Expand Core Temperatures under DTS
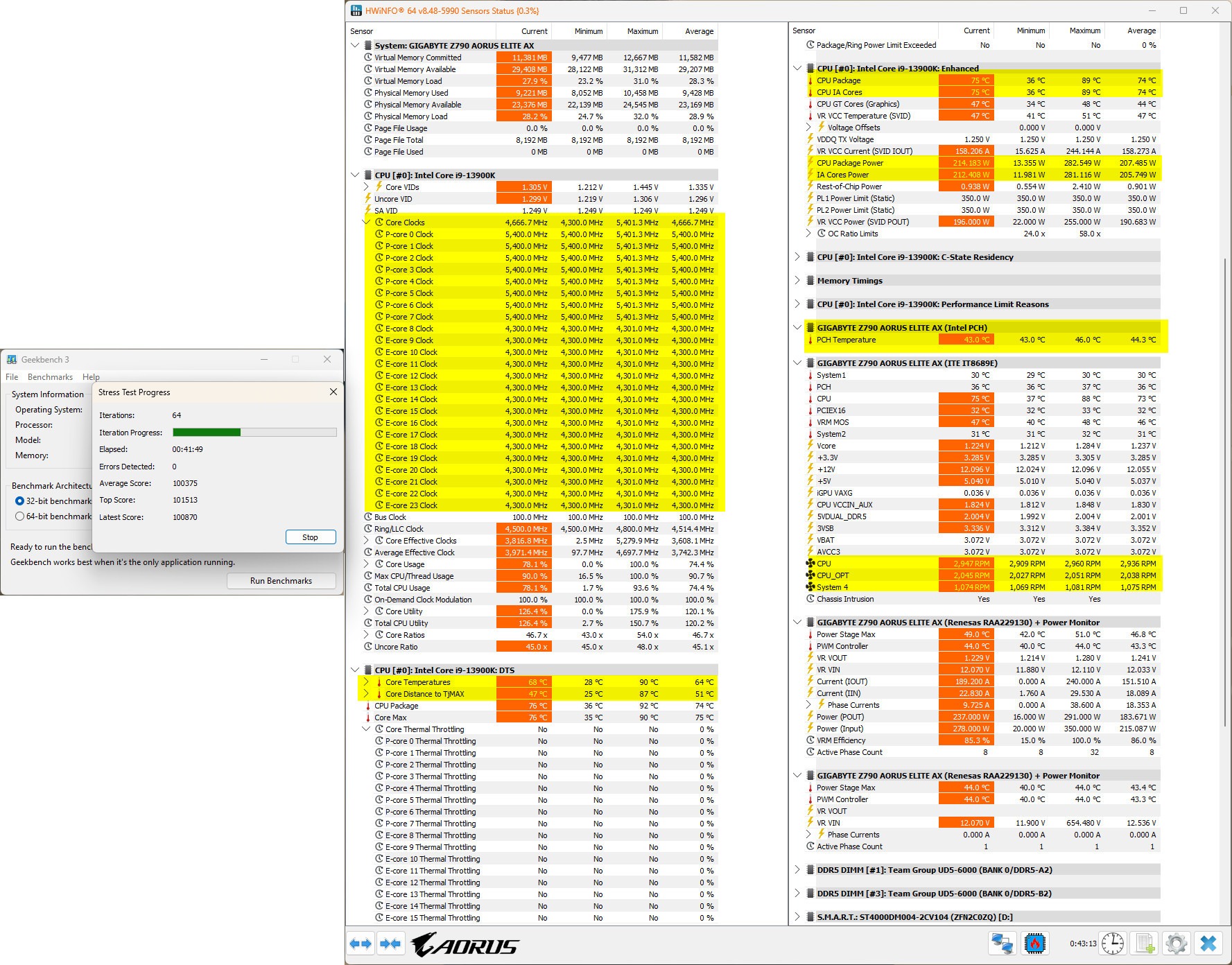The height and width of the screenshot is (965, 1232). (366, 682)
